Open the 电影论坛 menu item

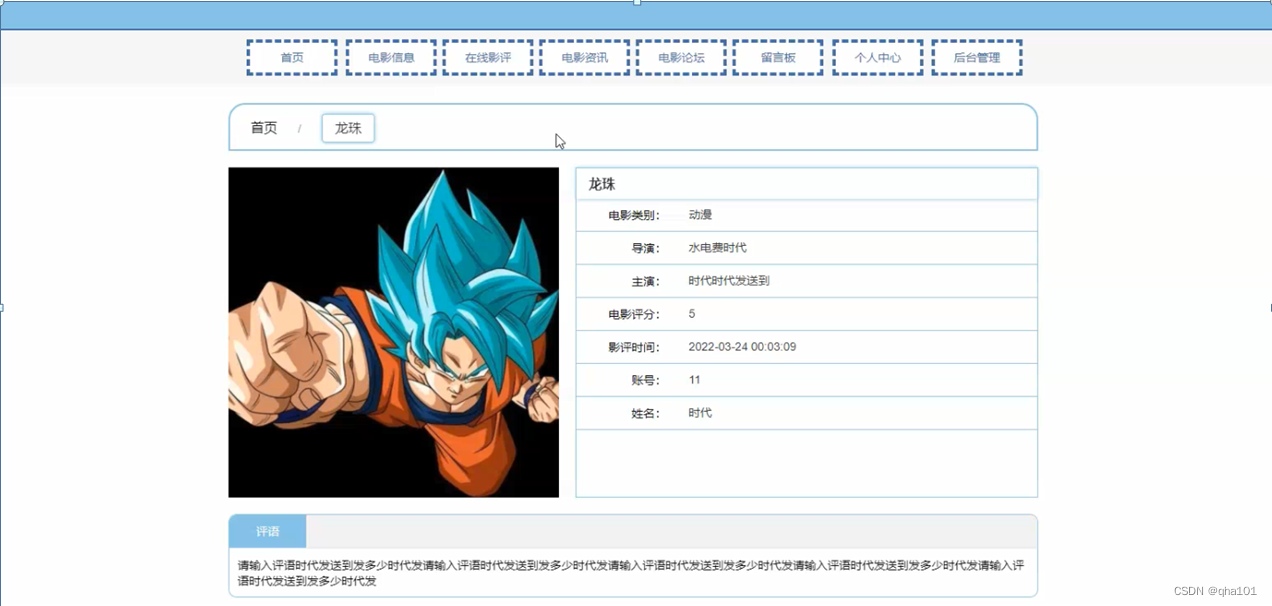[681, 58]
